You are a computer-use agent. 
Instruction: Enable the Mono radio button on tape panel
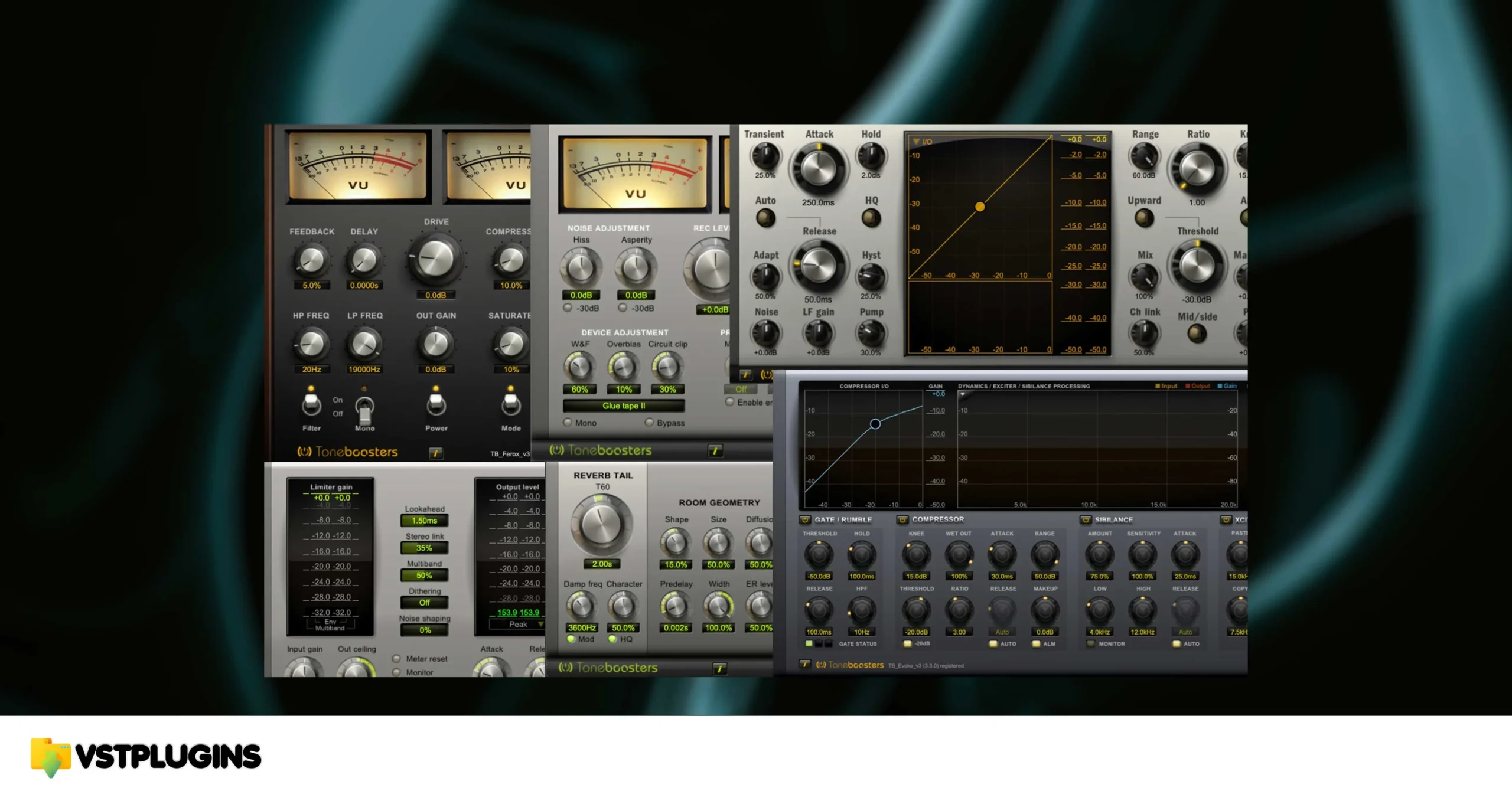[568, 423]
